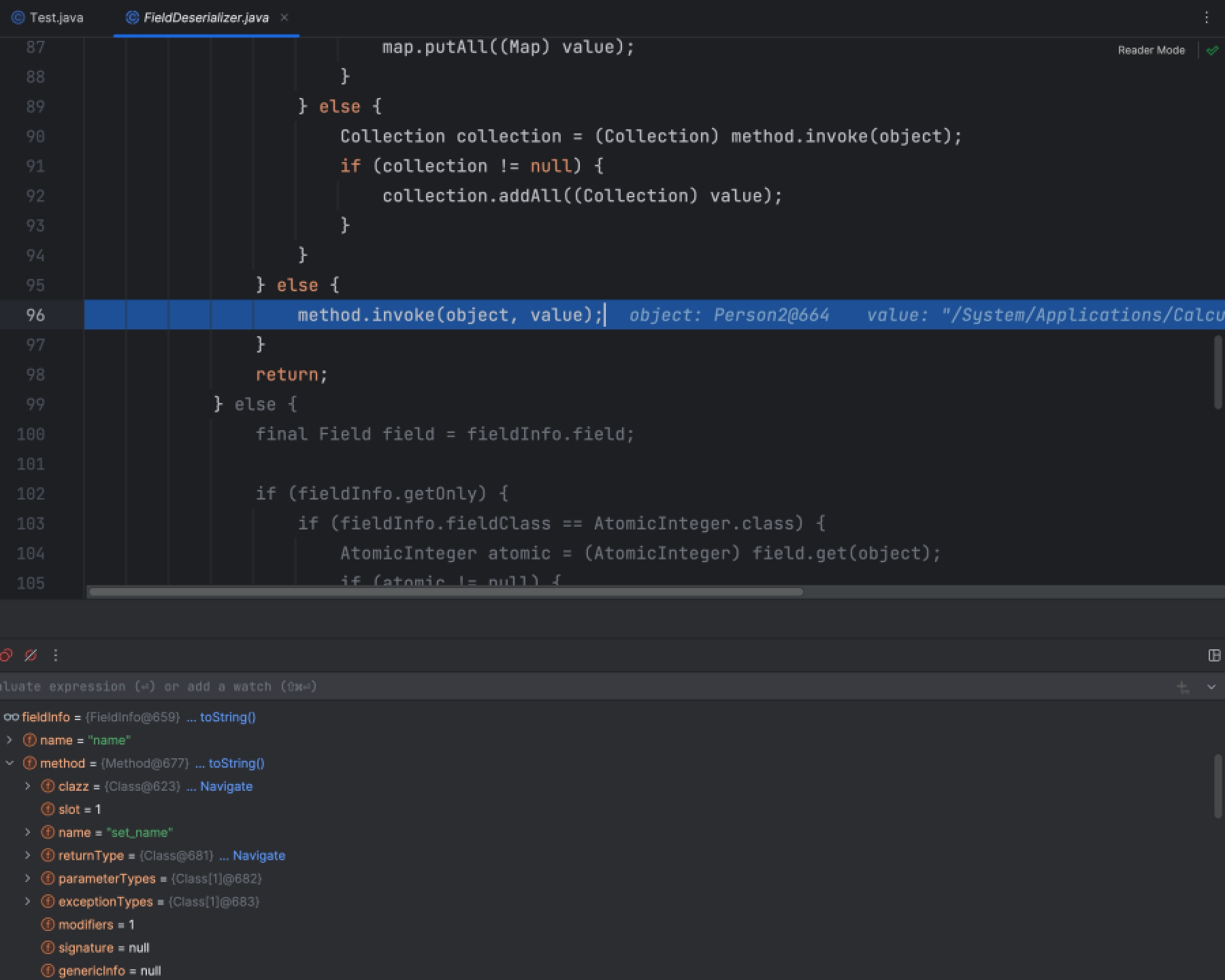Click field icon beside "set_name"

click(x=48, y=833)
